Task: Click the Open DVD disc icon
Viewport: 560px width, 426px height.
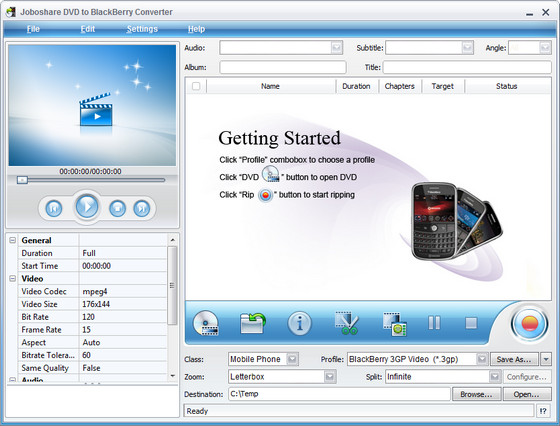Action: [x=206, y=323]
